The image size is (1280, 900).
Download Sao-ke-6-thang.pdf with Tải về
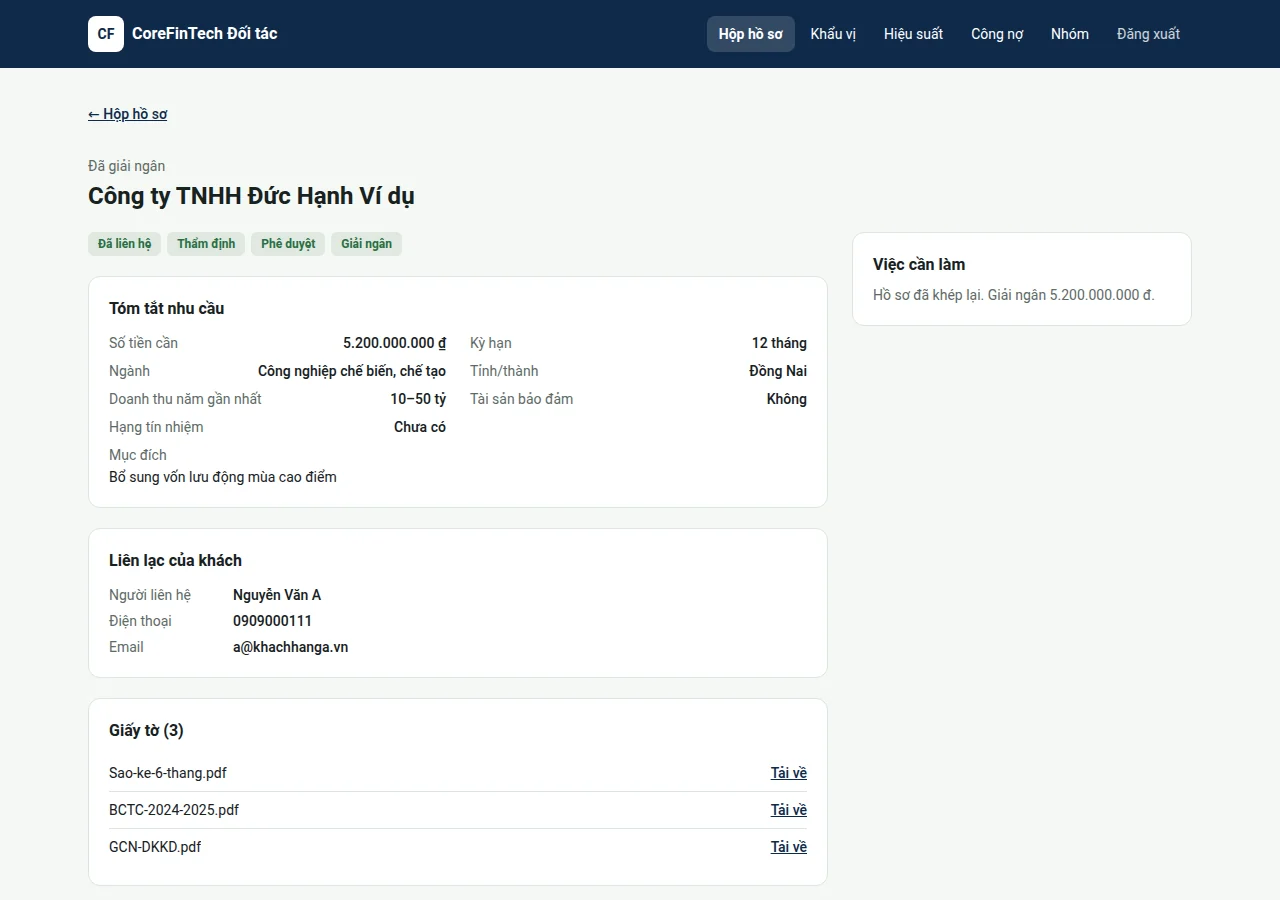point(788,773)
